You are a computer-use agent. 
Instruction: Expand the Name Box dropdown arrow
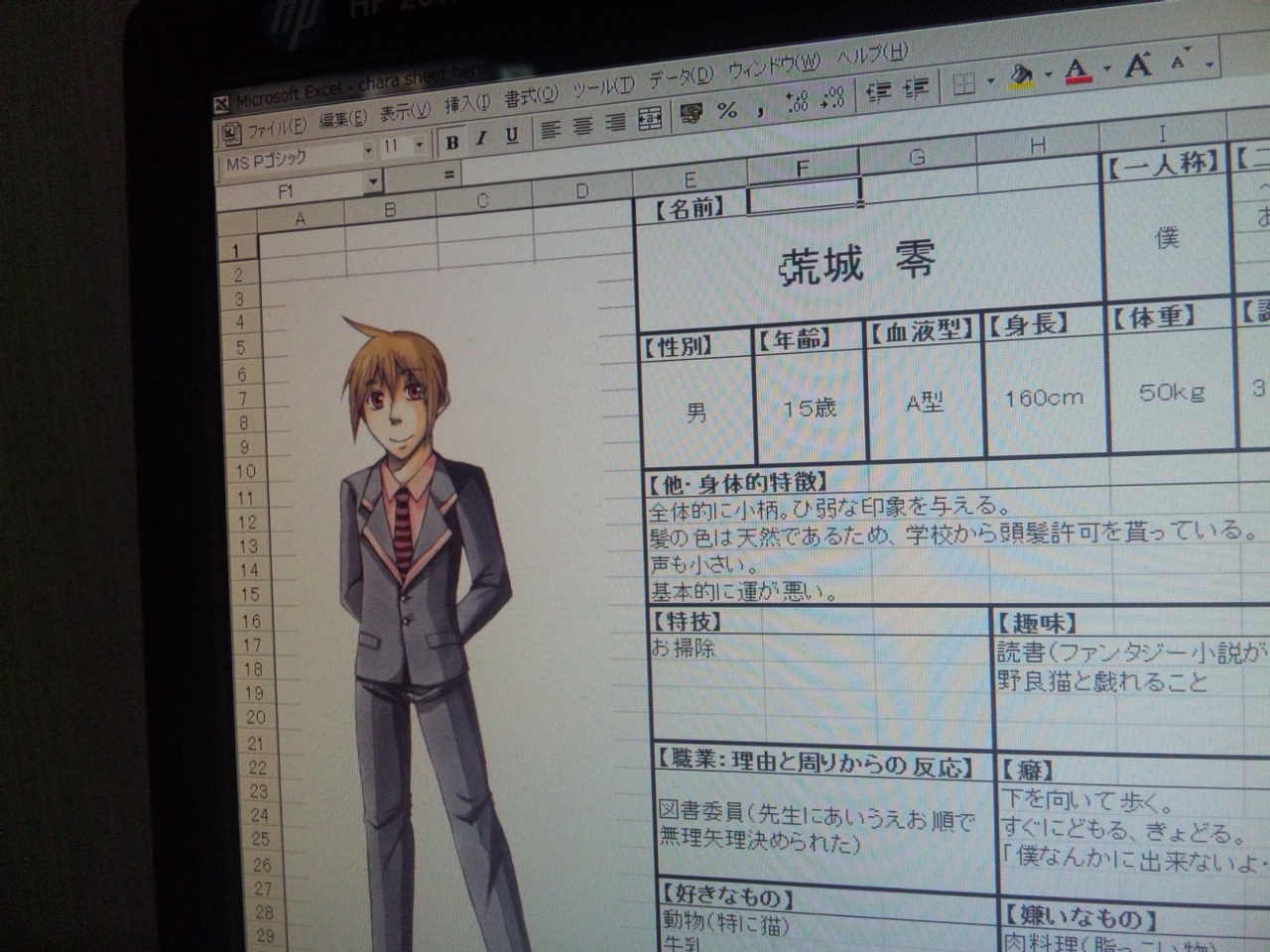tap(373, 180)
